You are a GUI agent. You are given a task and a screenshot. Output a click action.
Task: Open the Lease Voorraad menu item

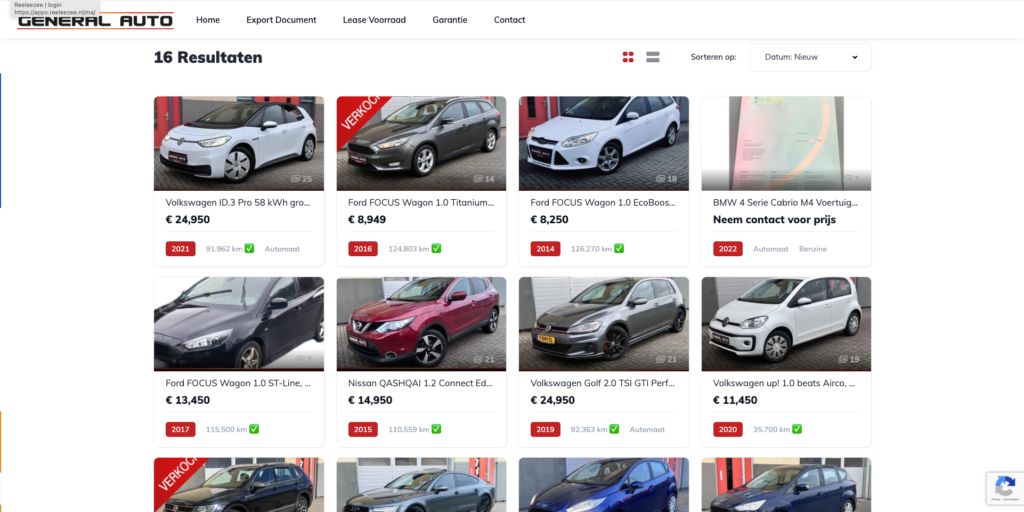pyautogui.click(x=374, y=20)
